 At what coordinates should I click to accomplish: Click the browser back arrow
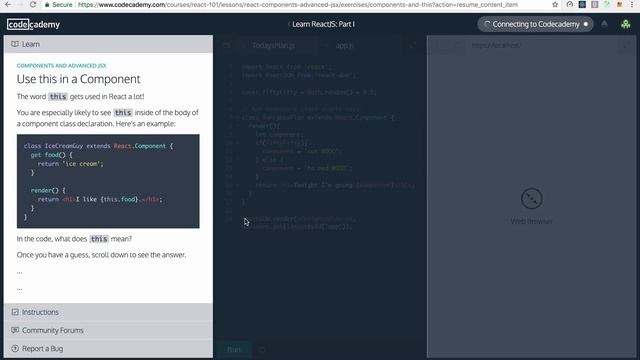[x=8, y=4]
